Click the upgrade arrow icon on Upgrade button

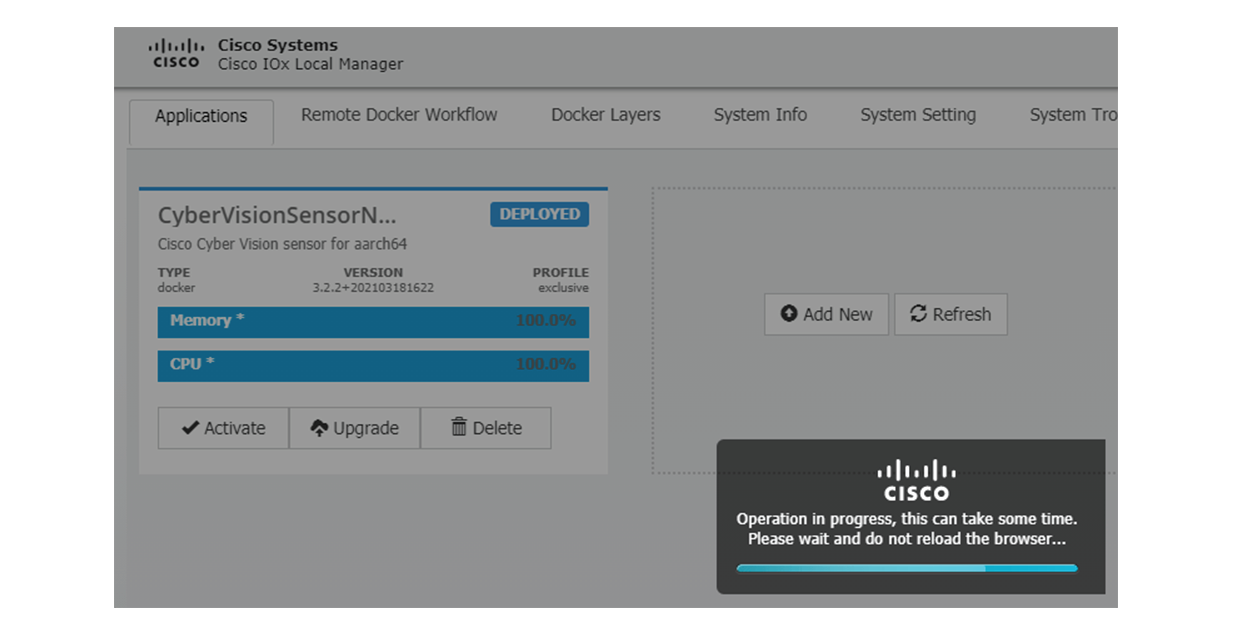319,427
